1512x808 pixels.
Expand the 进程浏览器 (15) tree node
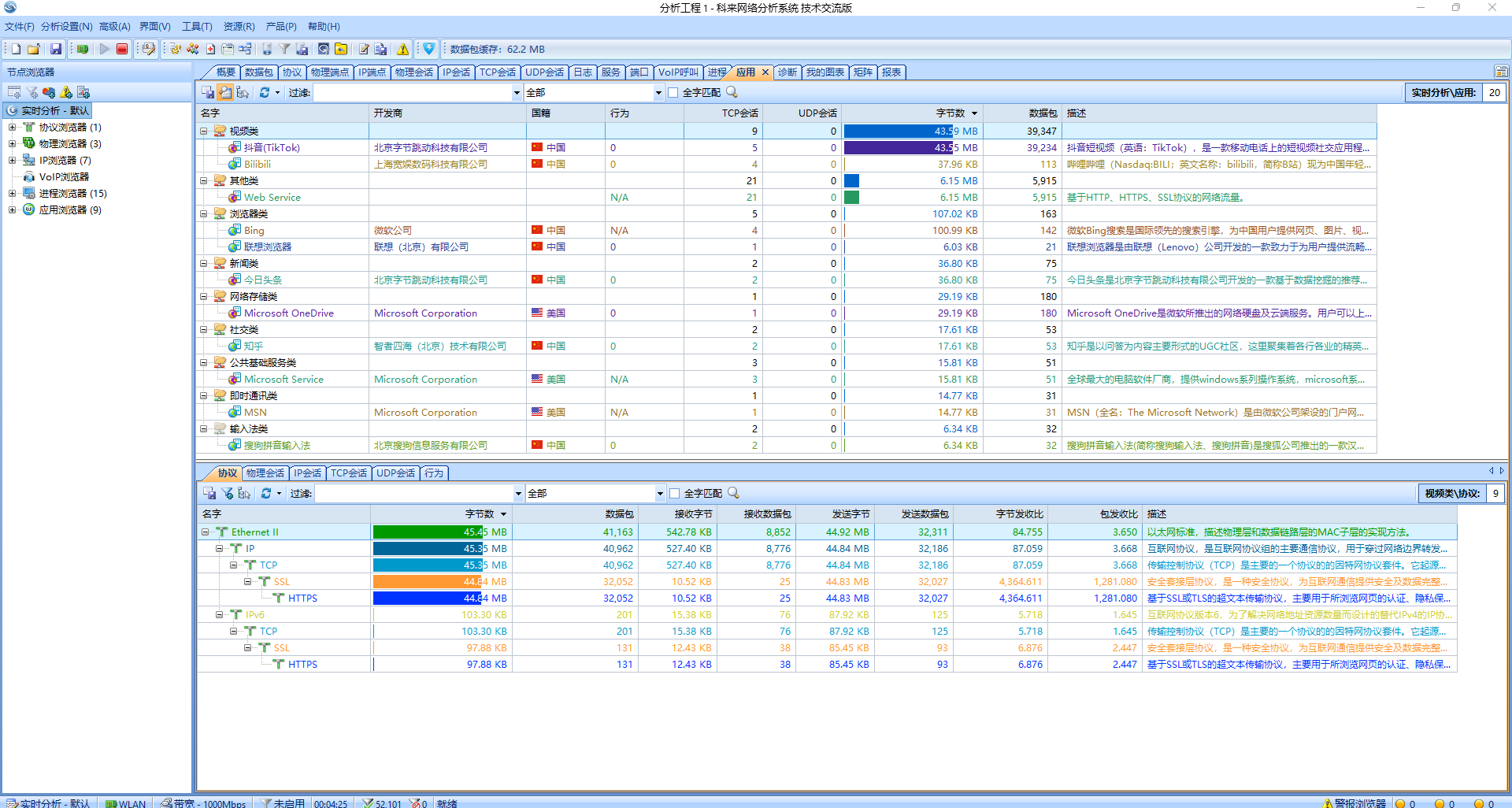12,193
